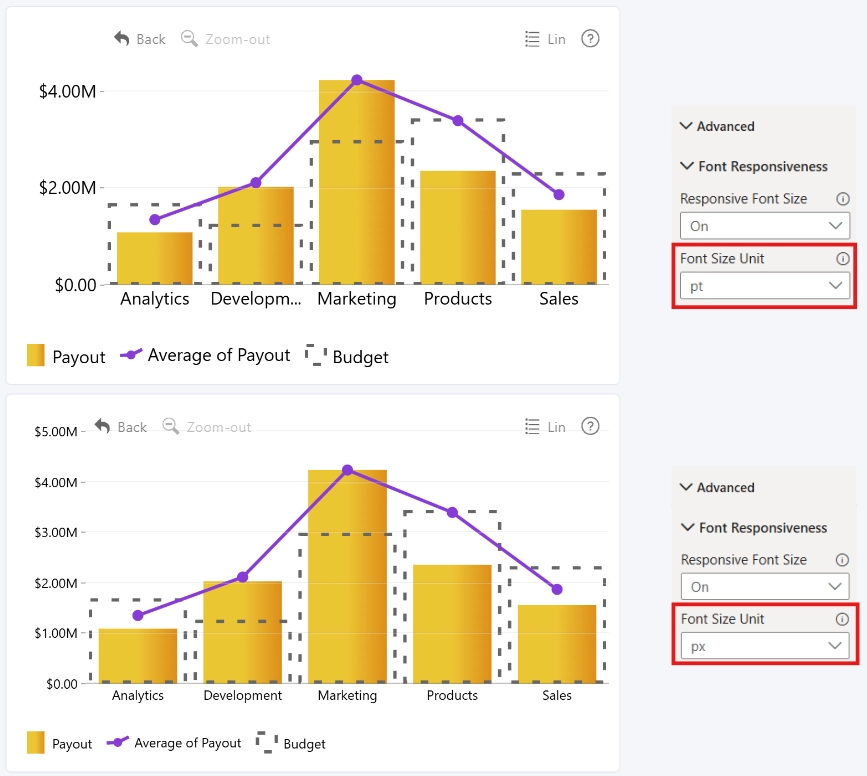Toggle the Average of Payout legend item in the bottom chart
This screenshot has width=867, height=776.
point(174,743)
